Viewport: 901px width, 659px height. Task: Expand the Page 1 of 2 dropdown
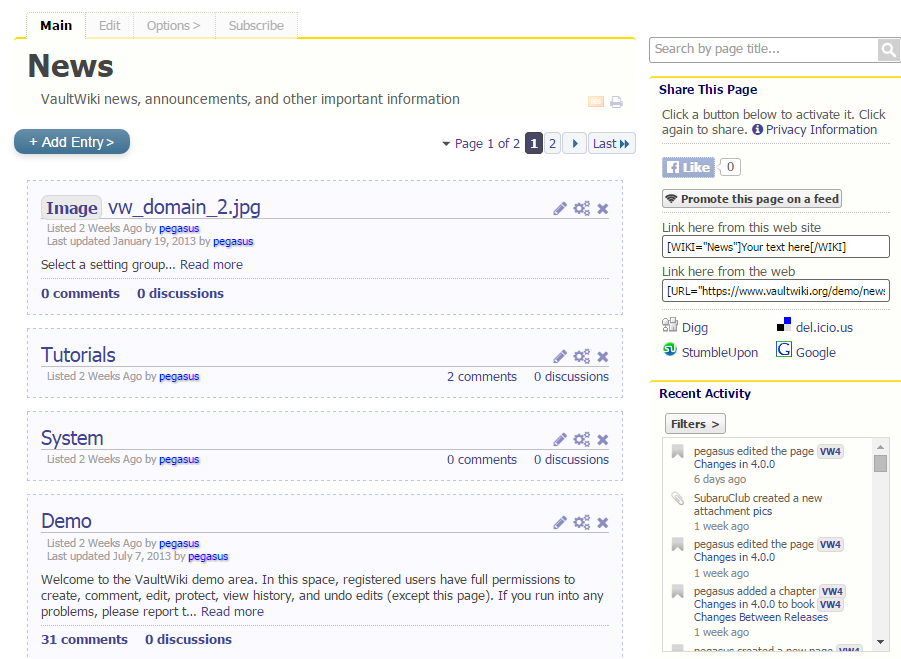coord(480,144)
